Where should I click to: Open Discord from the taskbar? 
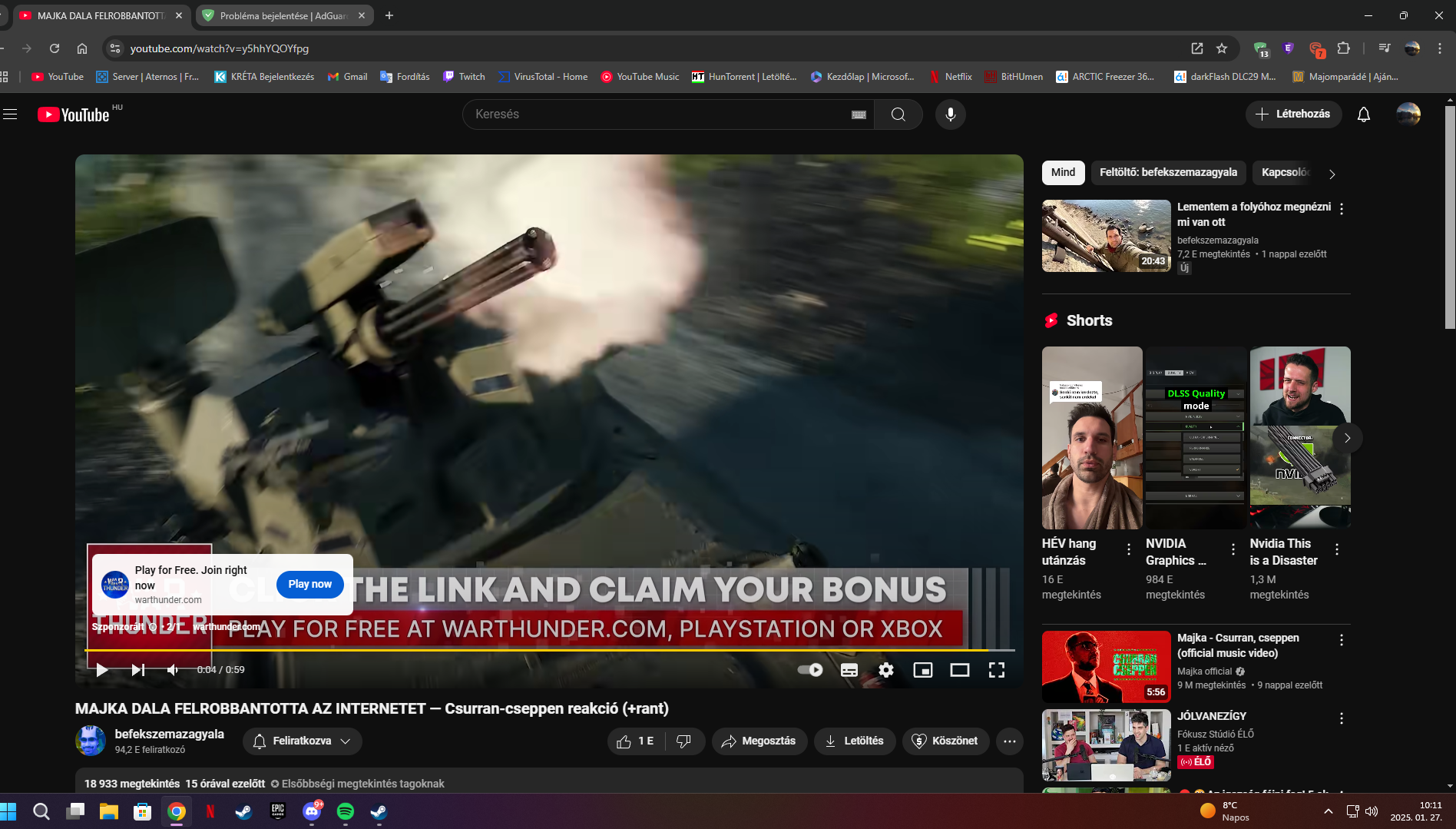(312, 811)
